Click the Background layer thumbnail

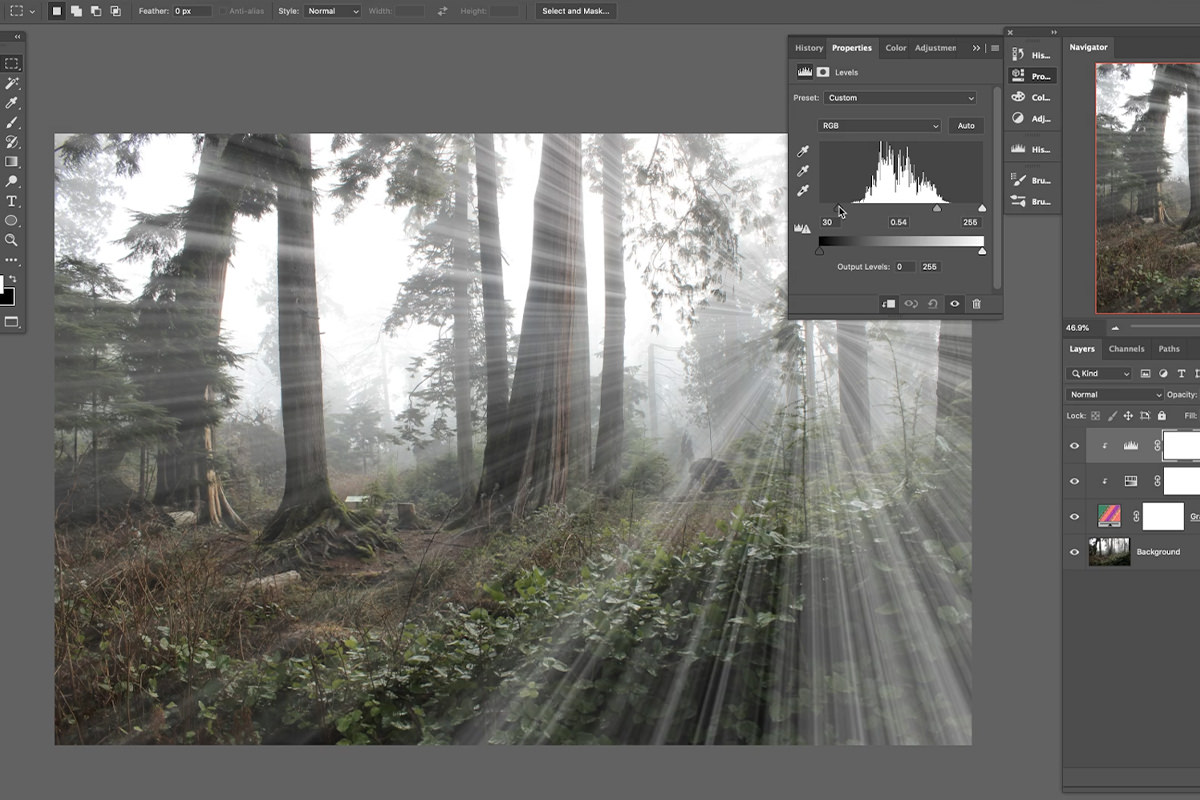coord(1109,551)
